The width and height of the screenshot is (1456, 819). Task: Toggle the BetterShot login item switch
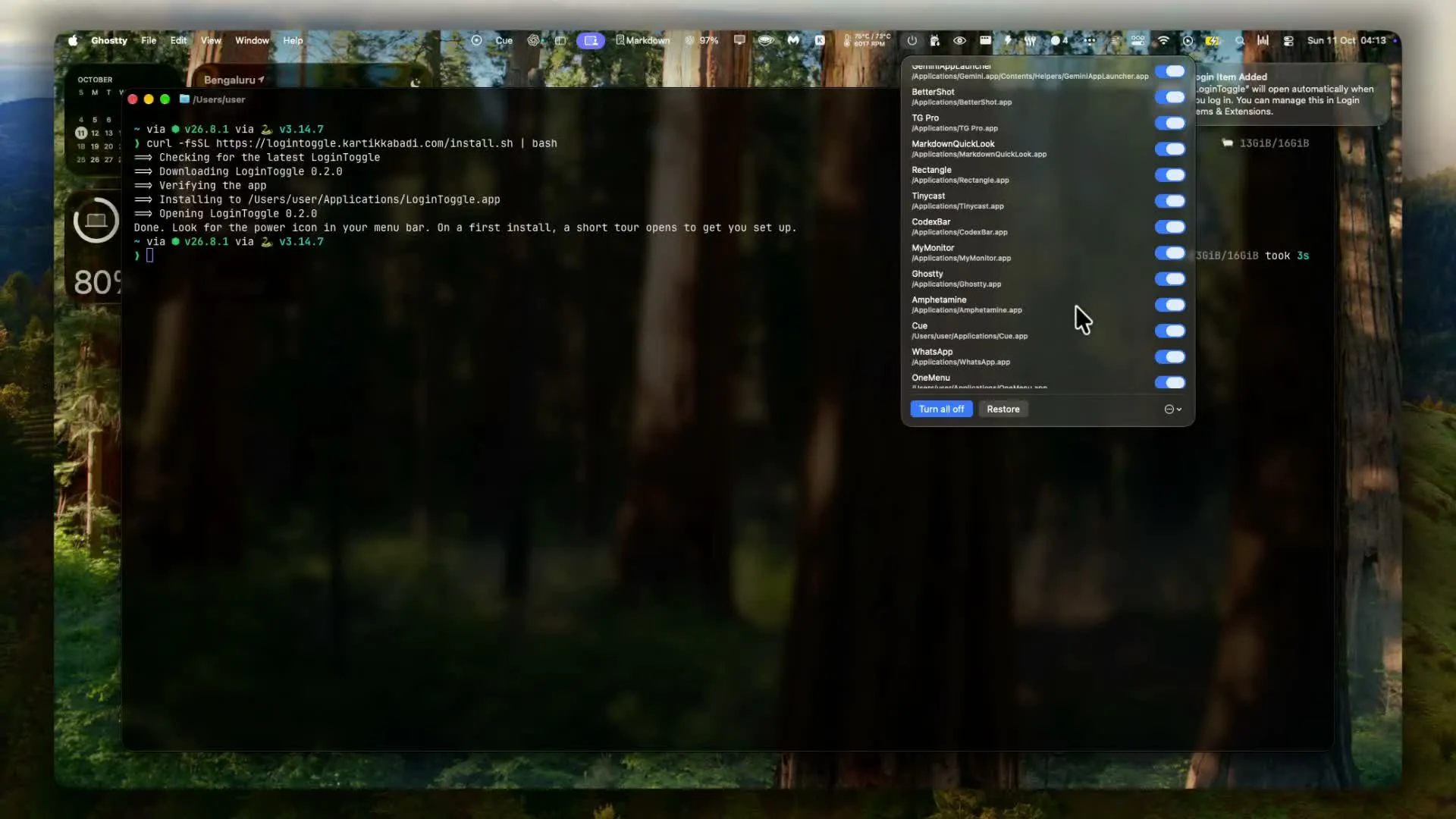click(x=1170, y=97)
